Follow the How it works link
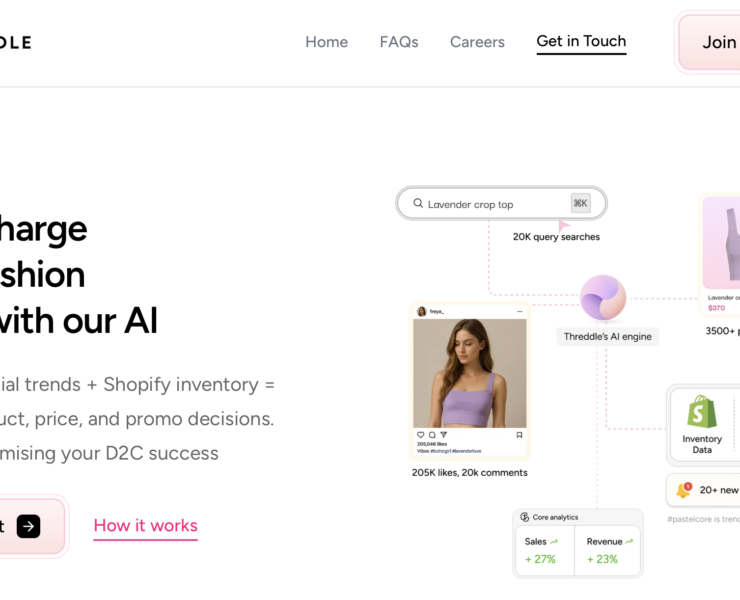Image resolution: width=740 pixels, height=600 pixels. [145, 526]
